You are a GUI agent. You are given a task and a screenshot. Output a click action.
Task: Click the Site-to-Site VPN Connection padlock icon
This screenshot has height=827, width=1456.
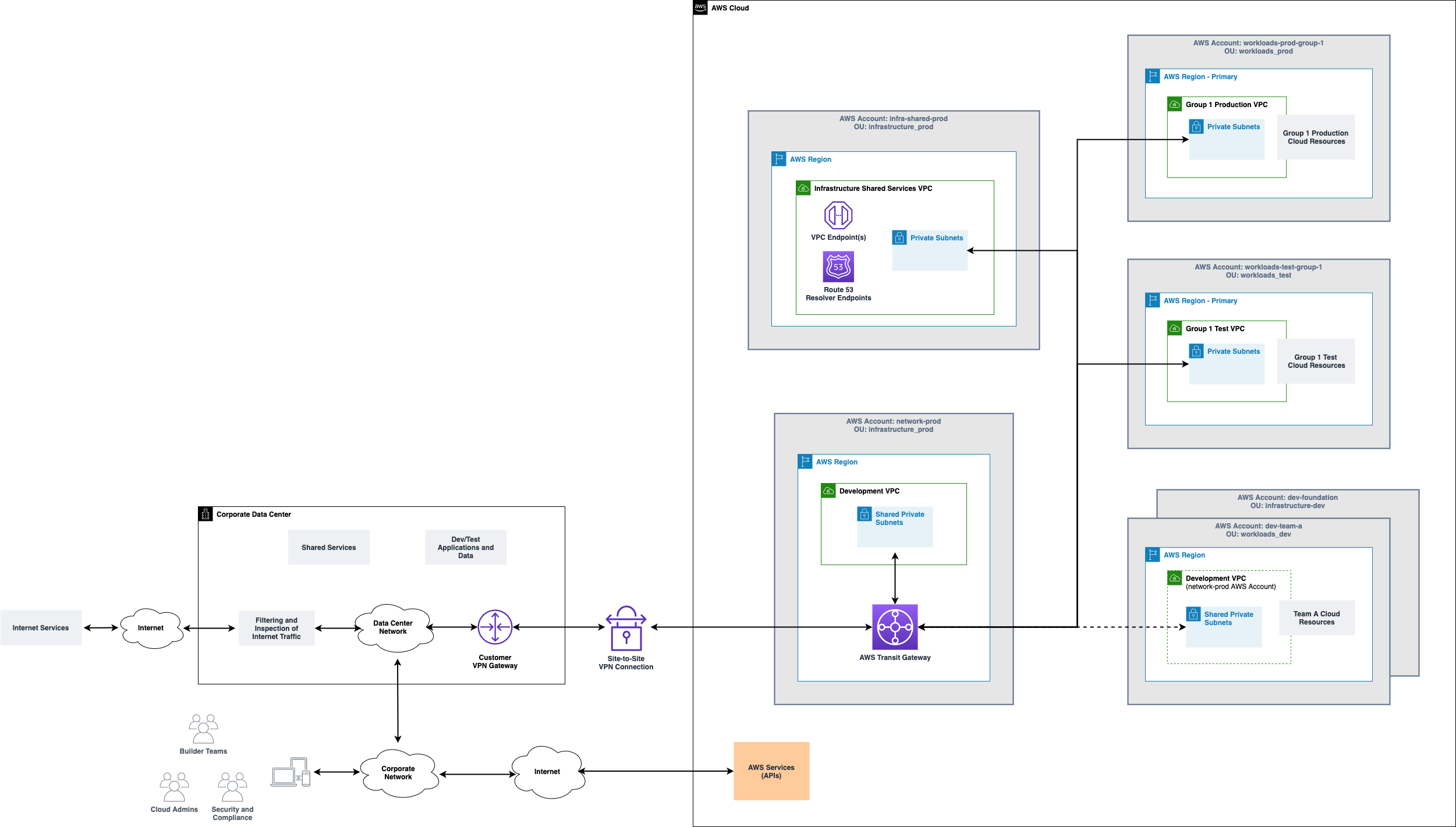(x=626, y=629)
